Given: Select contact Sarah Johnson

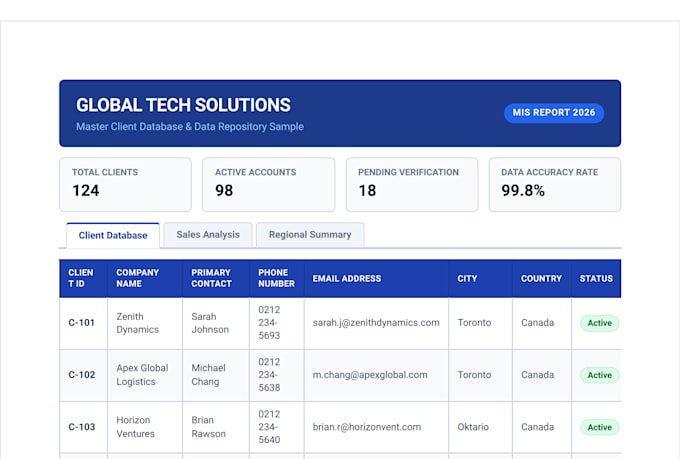Looking at the screenshot, I should click(x=210, y=323).
